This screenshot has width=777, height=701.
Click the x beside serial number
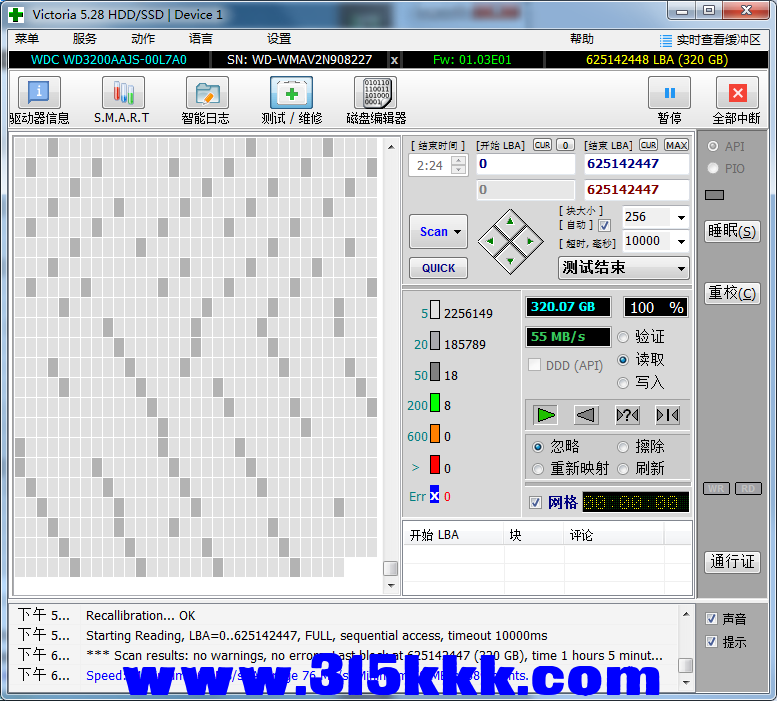394,60
